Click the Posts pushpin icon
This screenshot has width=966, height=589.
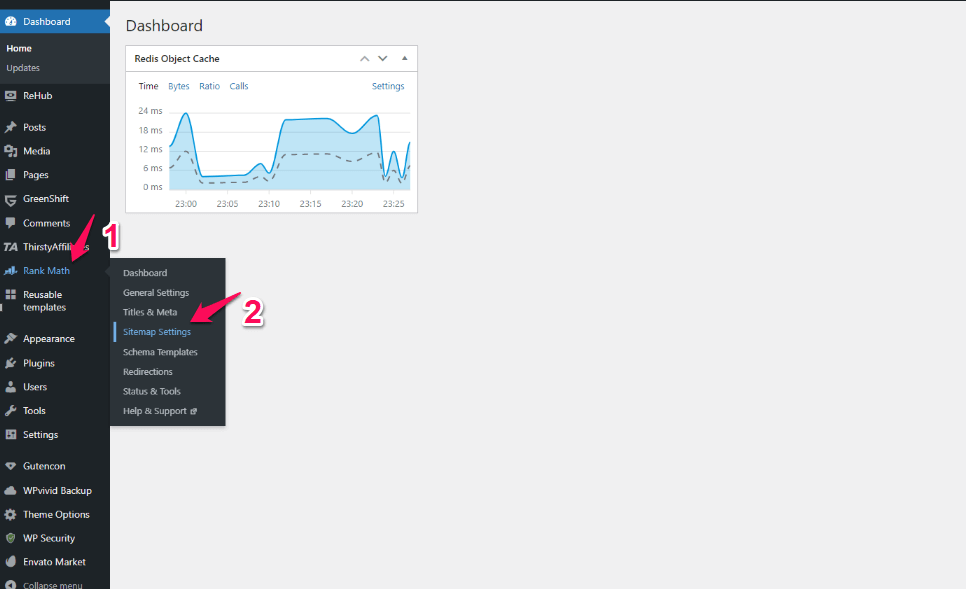click(10, 127)
